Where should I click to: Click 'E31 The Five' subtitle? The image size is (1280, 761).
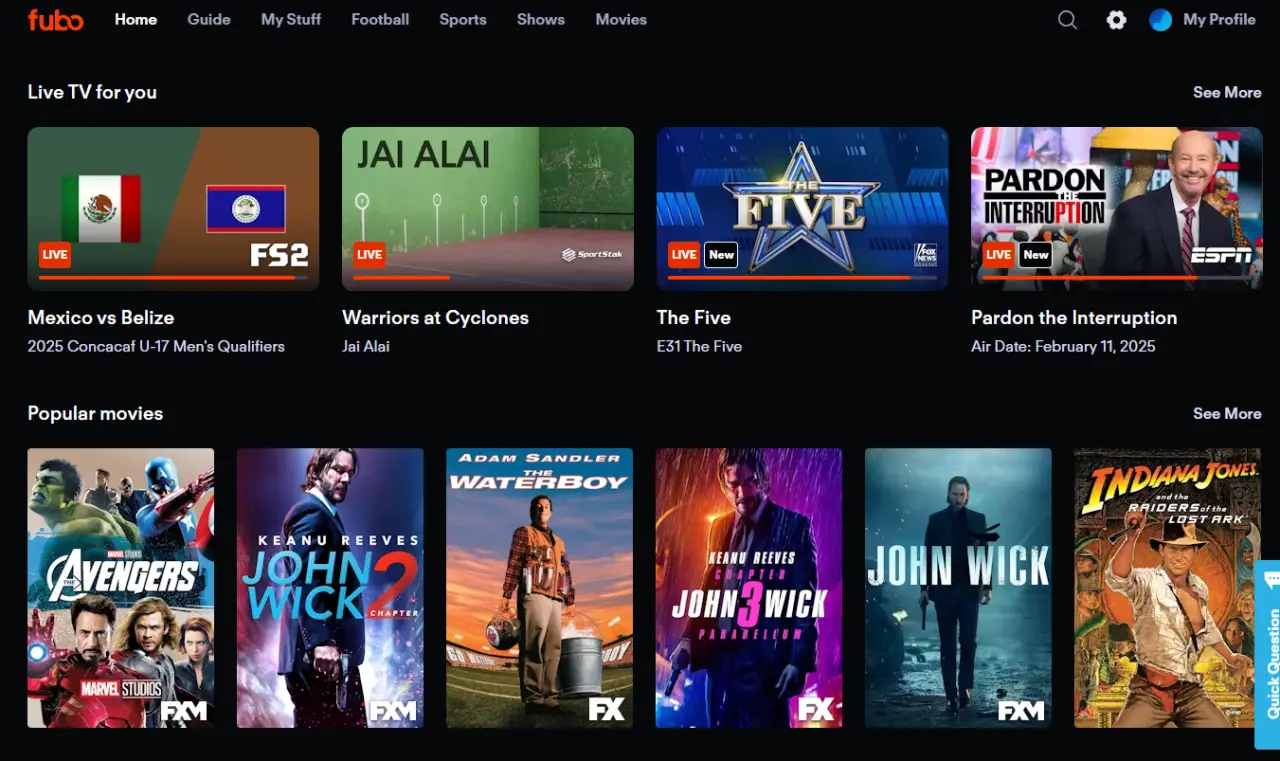(x=699, y=346)
